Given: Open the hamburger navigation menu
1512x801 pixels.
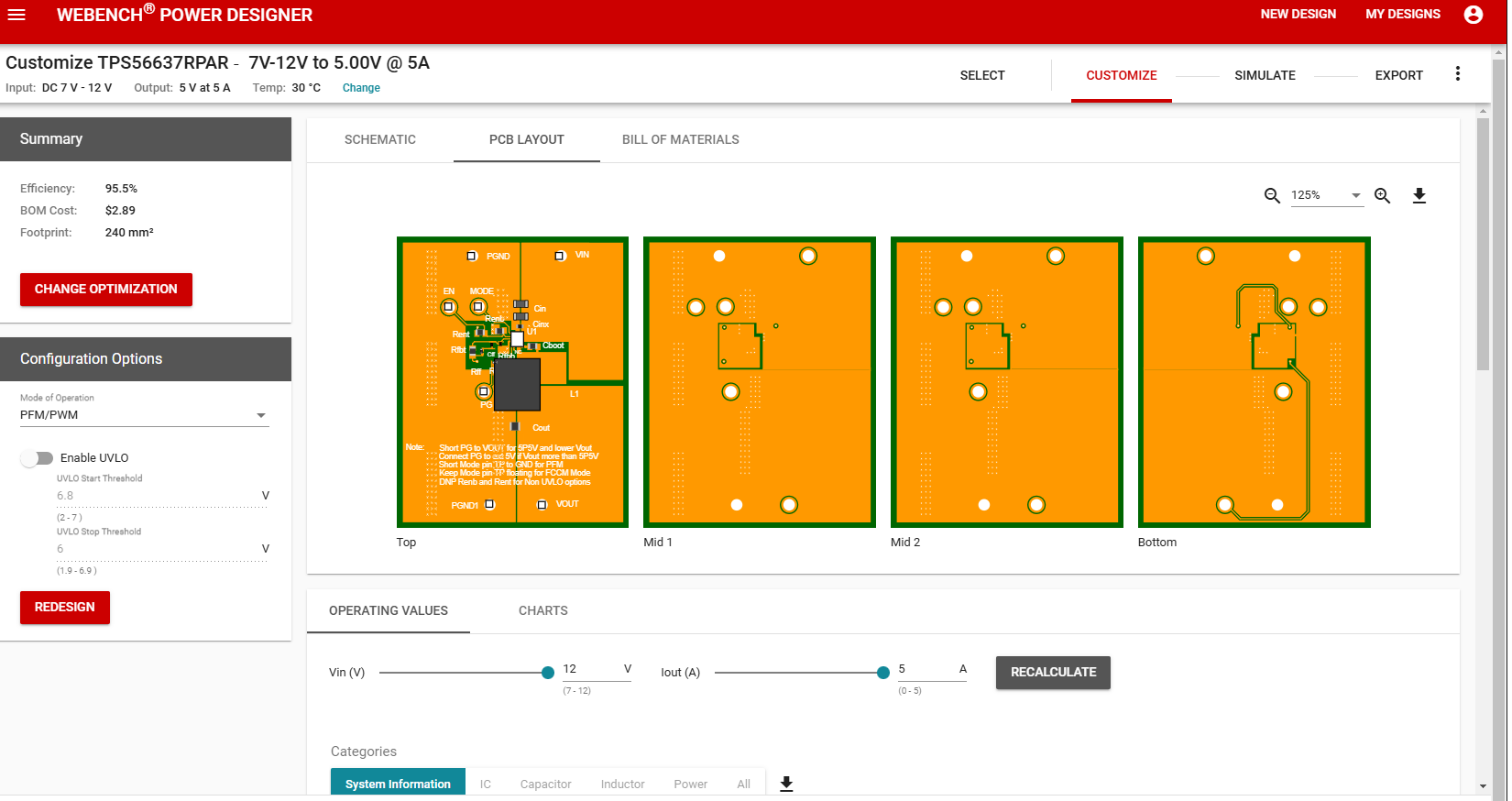Looking at the screenshot, I should 16,15.
